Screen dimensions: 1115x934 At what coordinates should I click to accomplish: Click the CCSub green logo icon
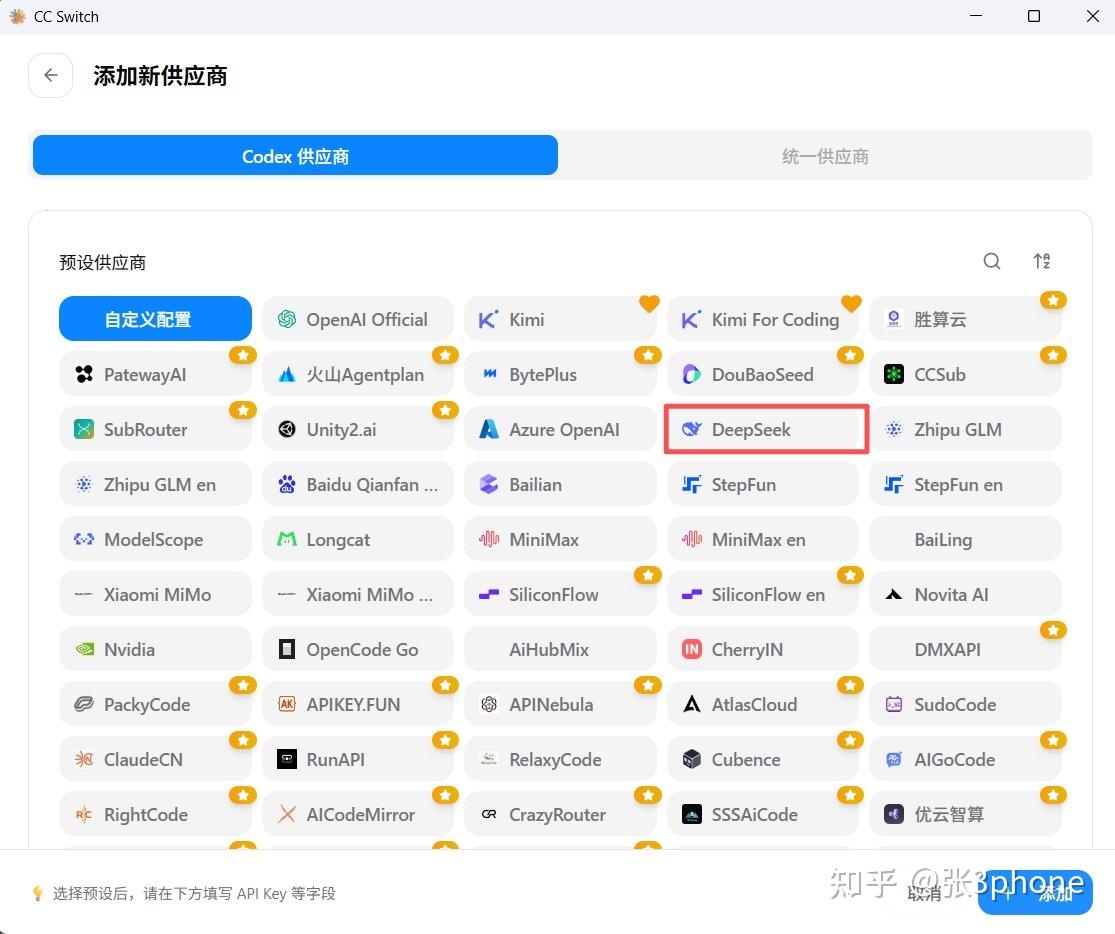[x=894, y=374]
